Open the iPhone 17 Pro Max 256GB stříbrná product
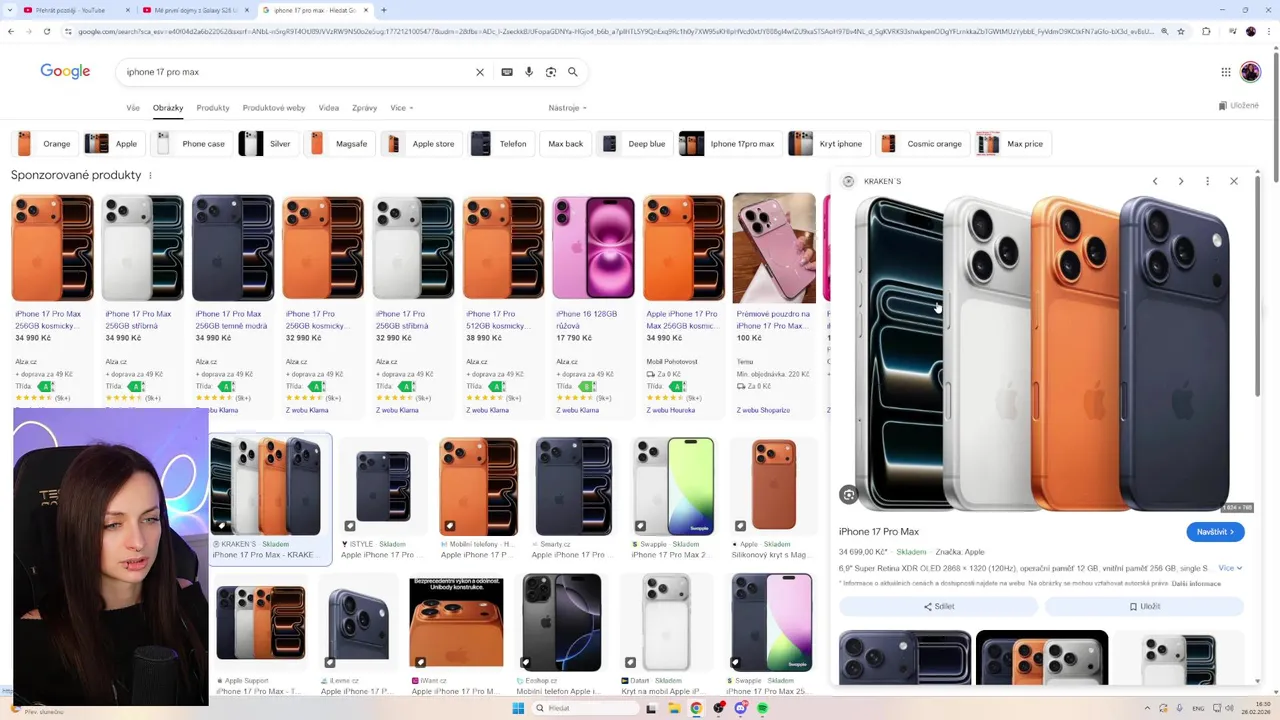This screenshot has width=1280, height=720. pos(142,300)
